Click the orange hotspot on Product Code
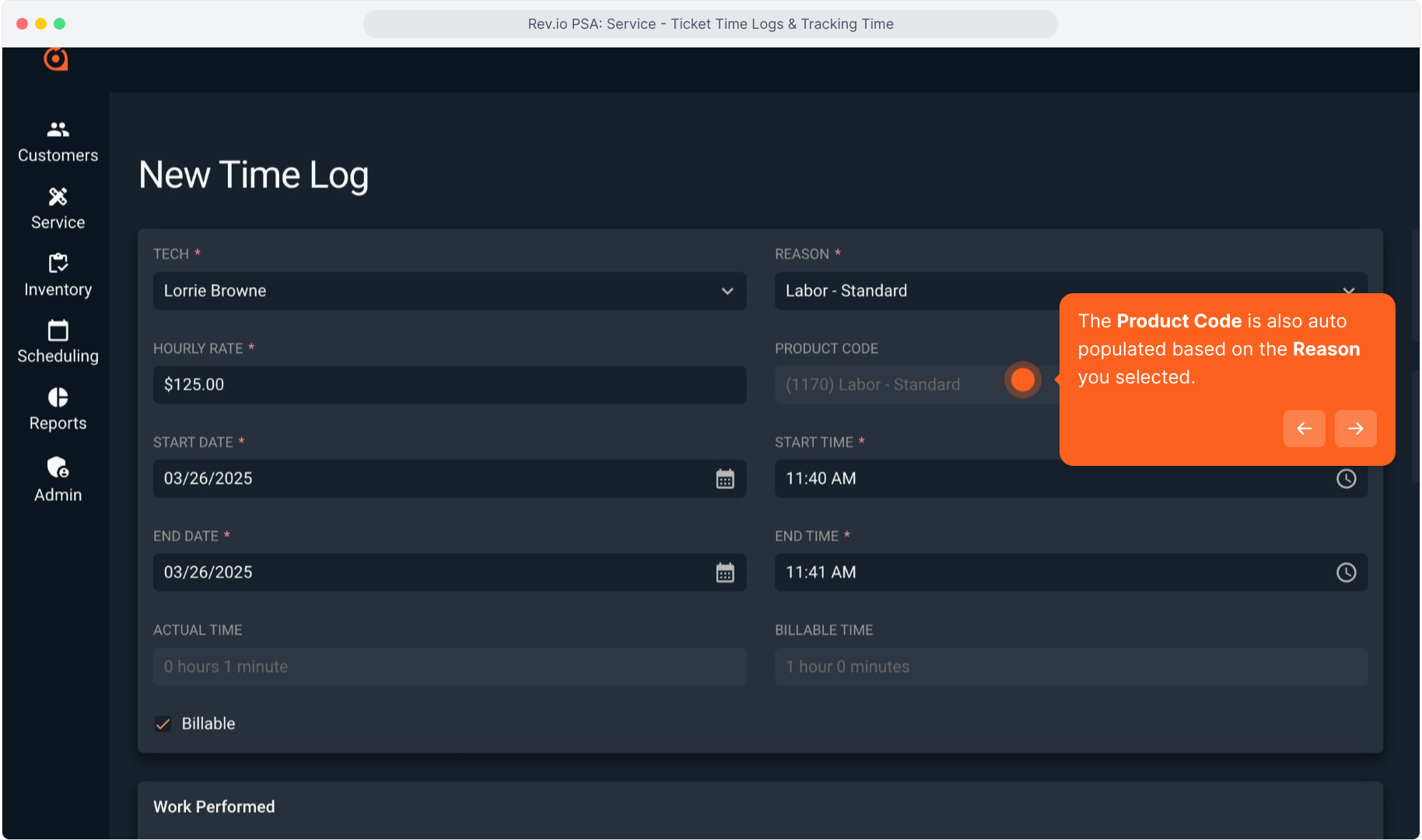 coord(1022,380)
